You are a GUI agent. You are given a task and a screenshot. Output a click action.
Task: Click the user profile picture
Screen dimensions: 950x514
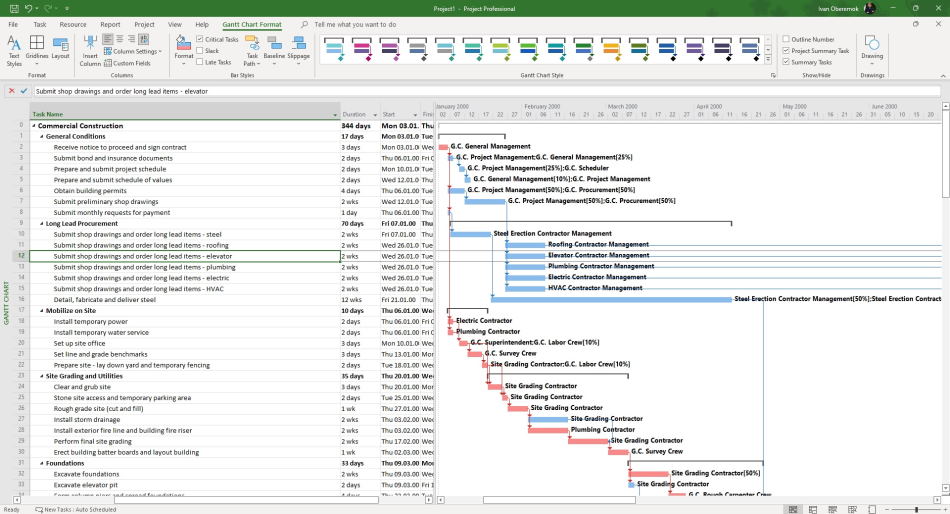pos(869,8)
